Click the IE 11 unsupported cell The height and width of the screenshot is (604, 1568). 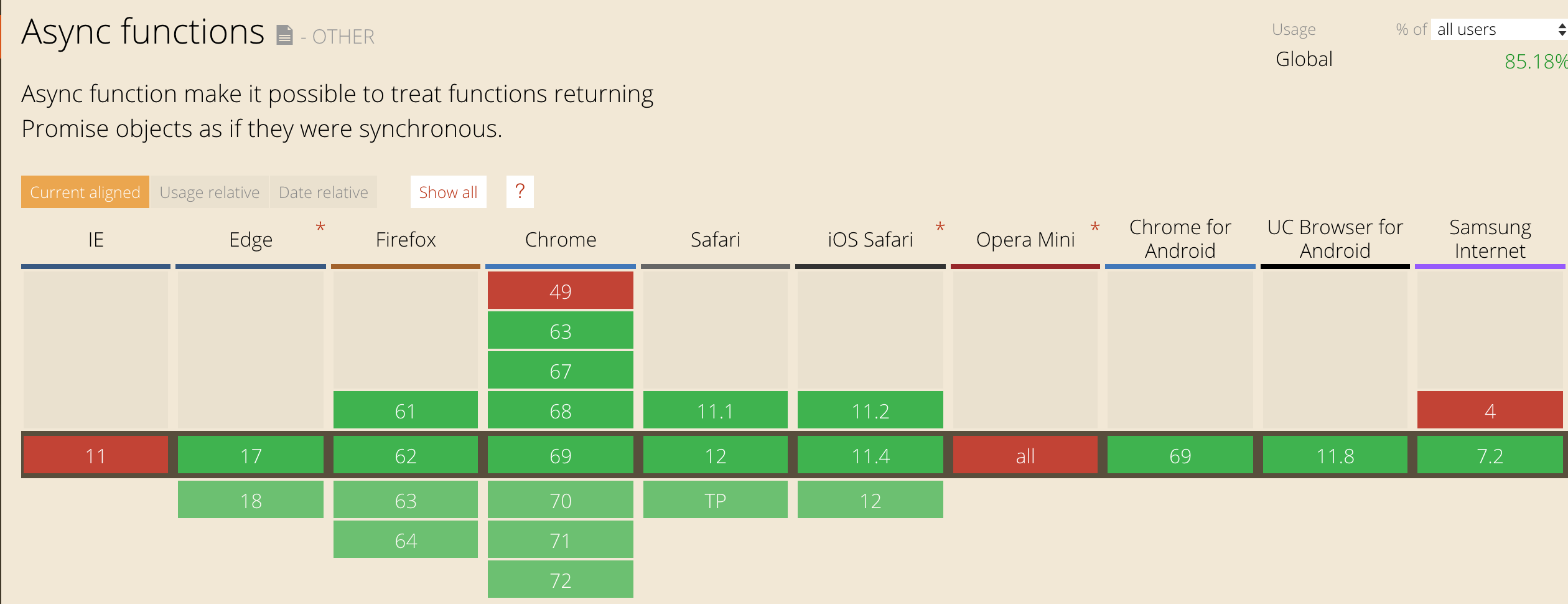point(96,456)
